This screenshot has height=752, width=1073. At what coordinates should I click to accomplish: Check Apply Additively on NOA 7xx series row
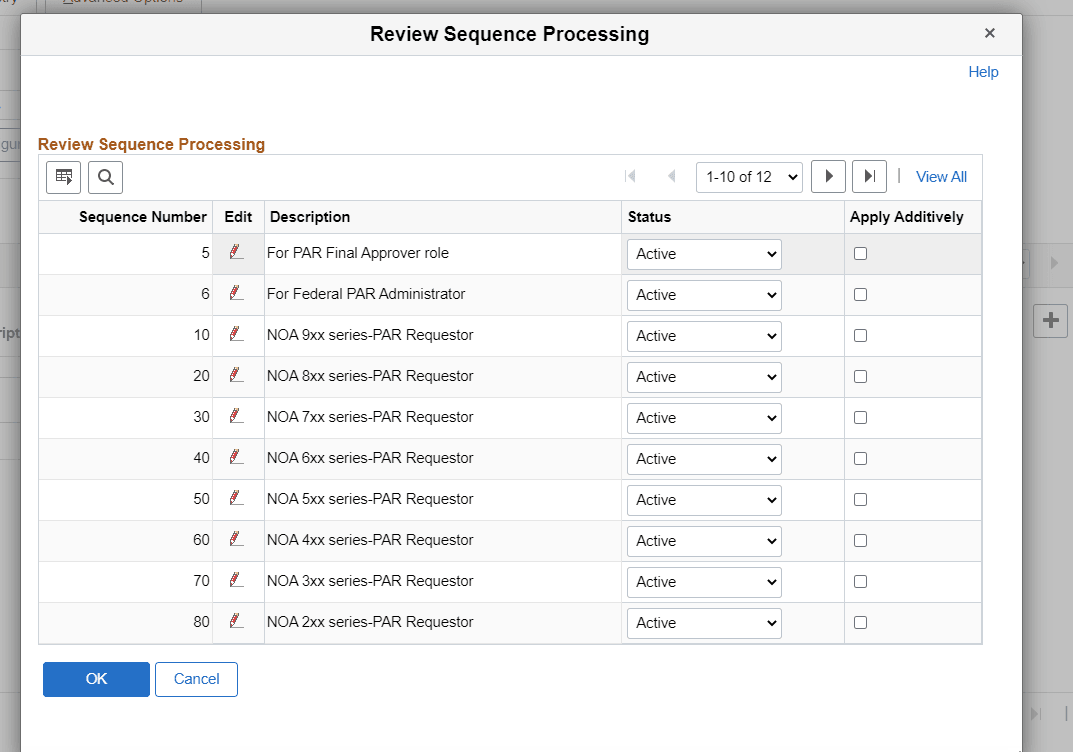(x=860, y=417)
